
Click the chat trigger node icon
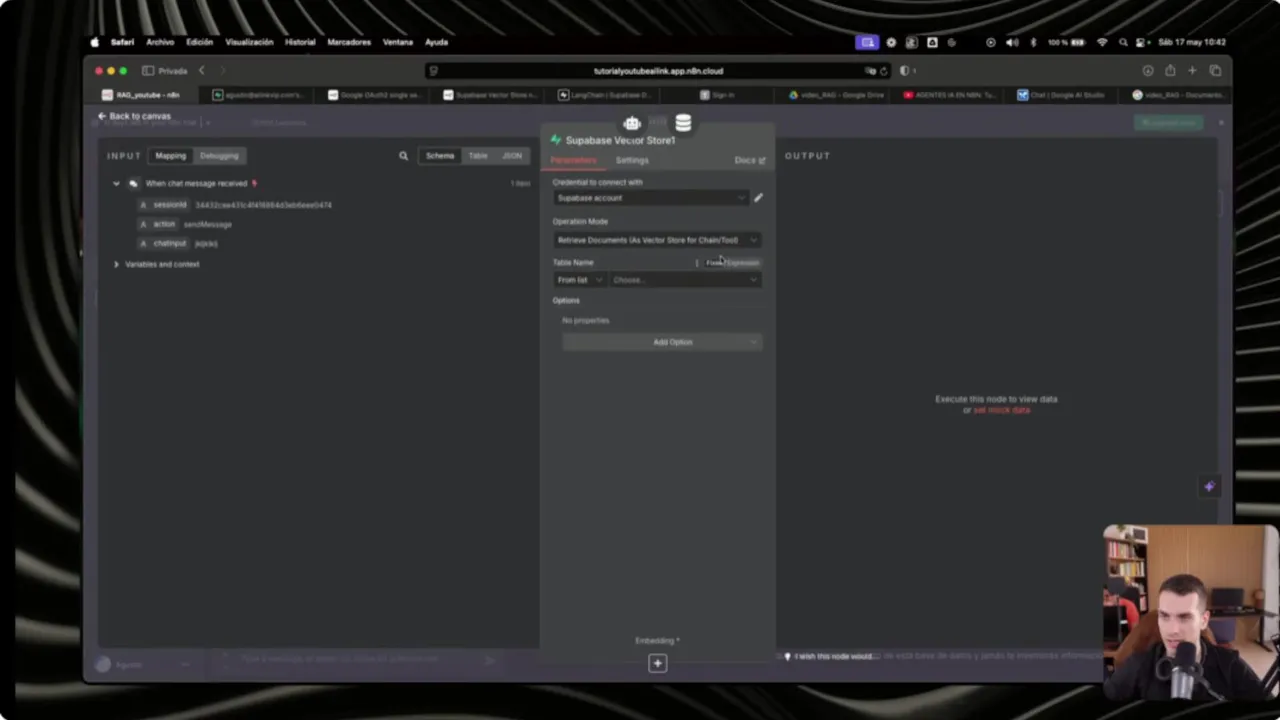click(133, 184)
